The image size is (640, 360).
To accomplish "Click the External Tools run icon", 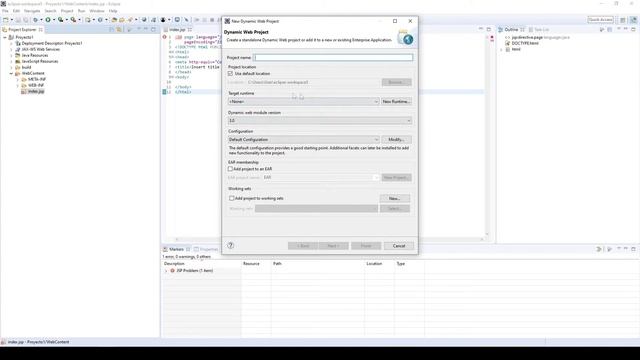I will 73,20.
